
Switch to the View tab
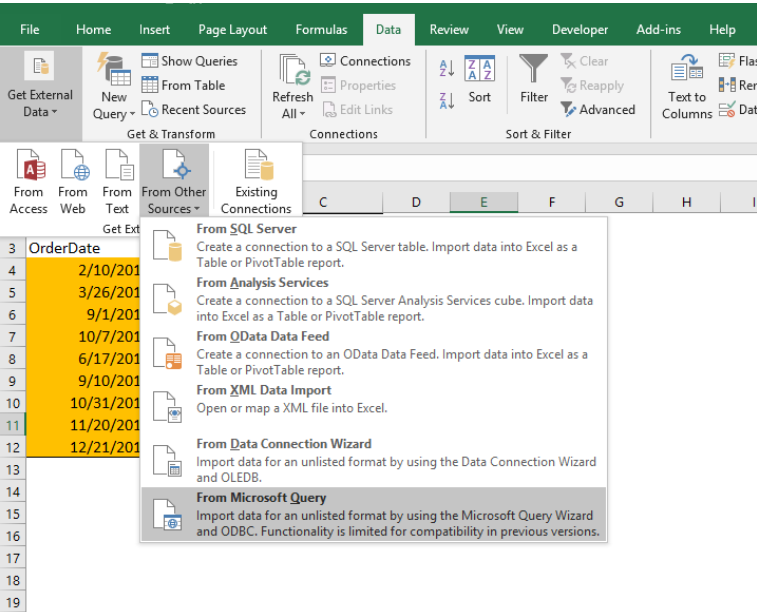click(x=510, y=30)
